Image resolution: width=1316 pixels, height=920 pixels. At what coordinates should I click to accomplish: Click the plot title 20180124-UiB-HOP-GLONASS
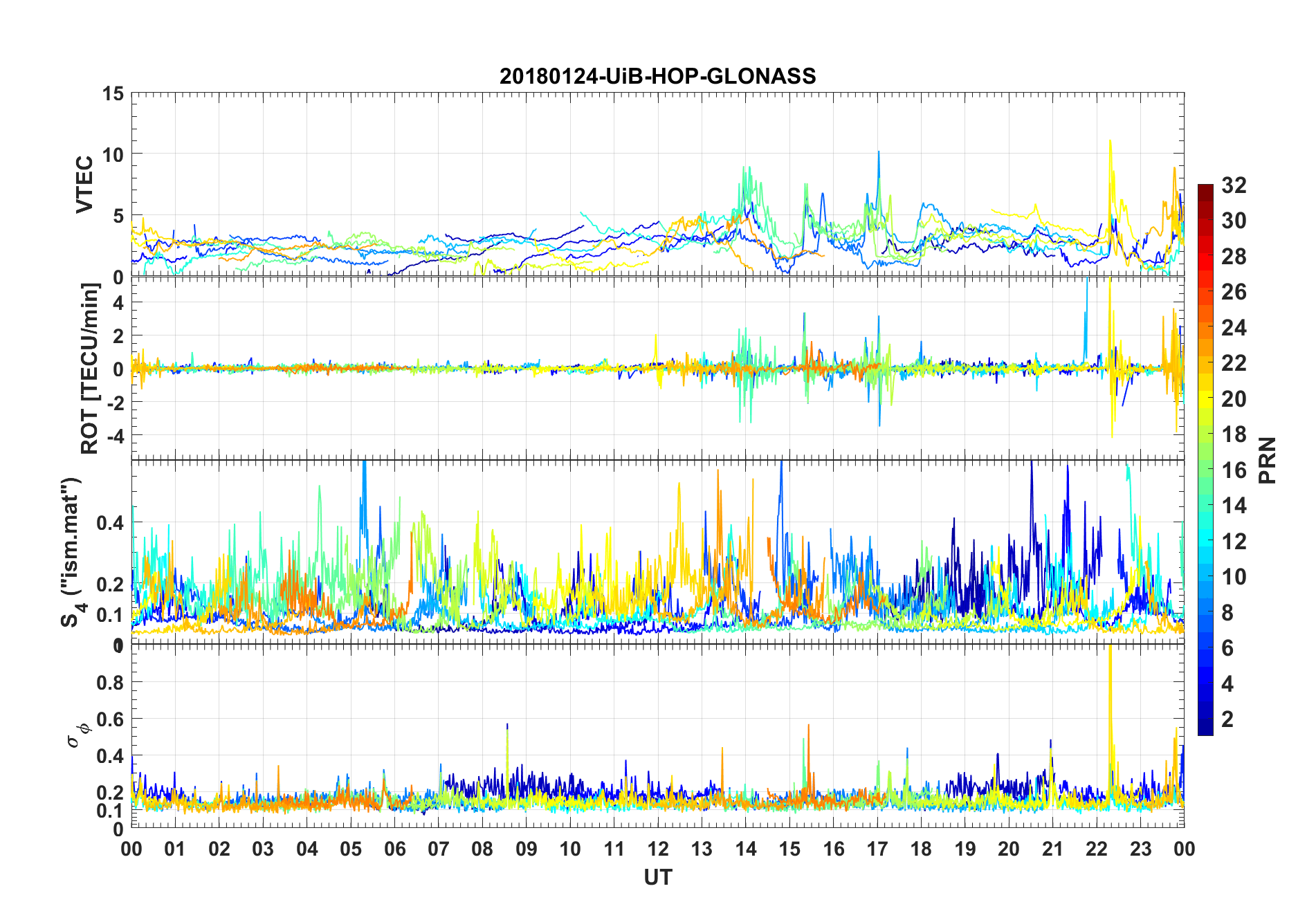click(x=657, y=76)
